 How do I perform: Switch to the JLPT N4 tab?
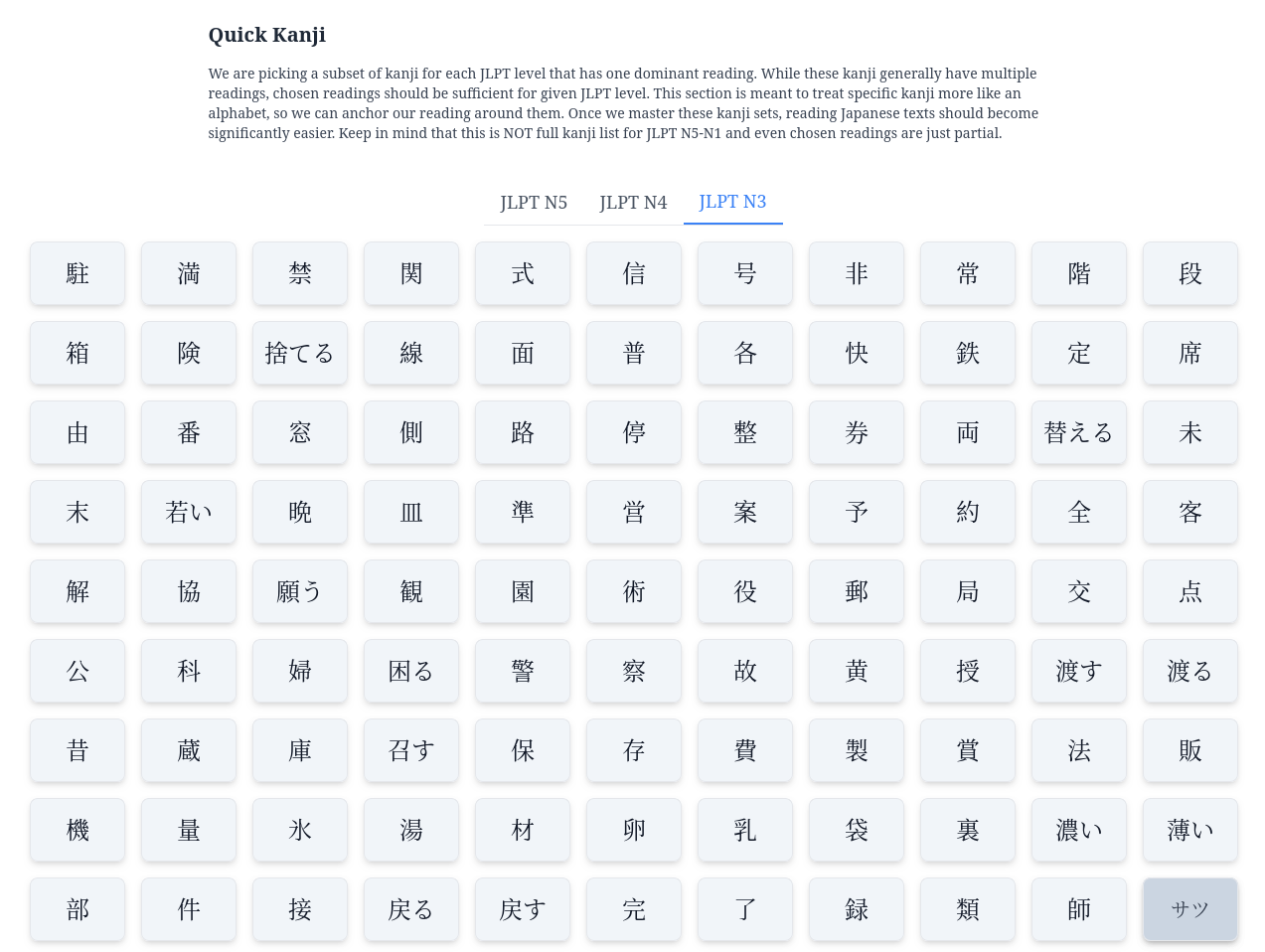[633, 203]
